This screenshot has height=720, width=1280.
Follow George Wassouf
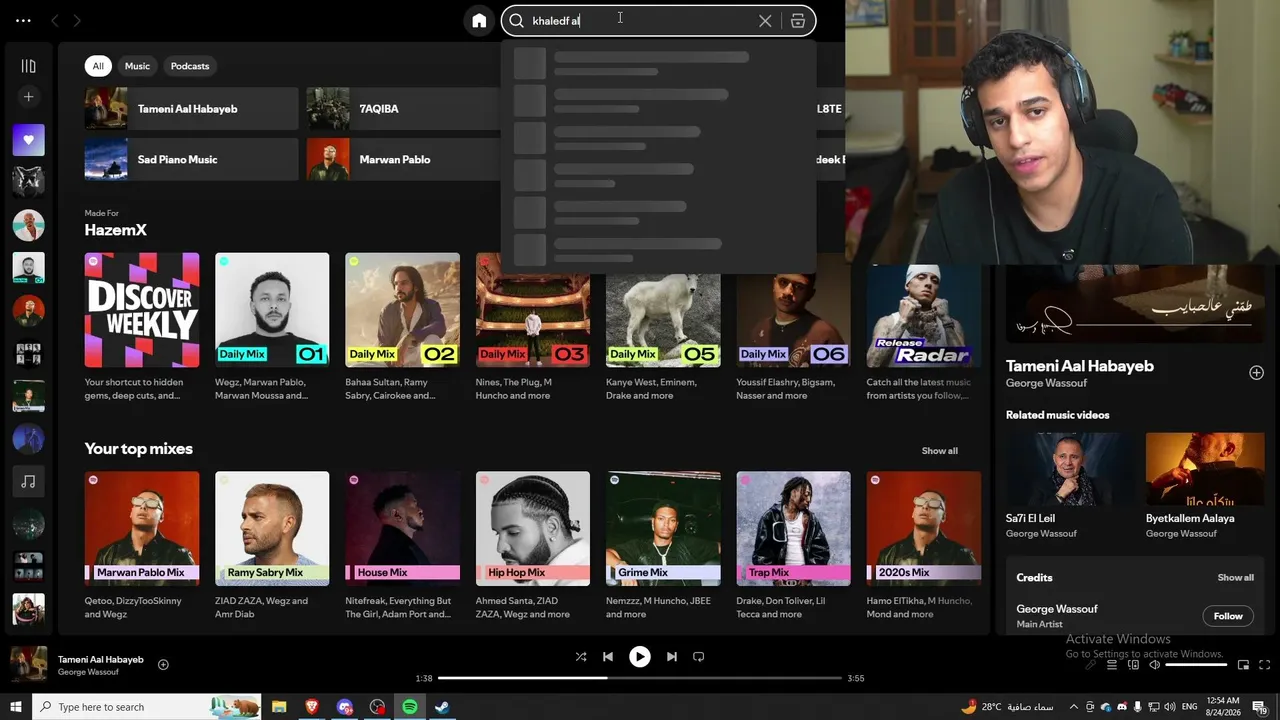(x=1228, y=616)
